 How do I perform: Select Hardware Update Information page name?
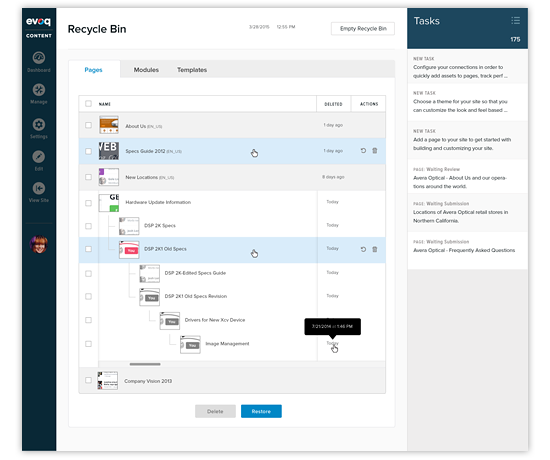(158, 202)
